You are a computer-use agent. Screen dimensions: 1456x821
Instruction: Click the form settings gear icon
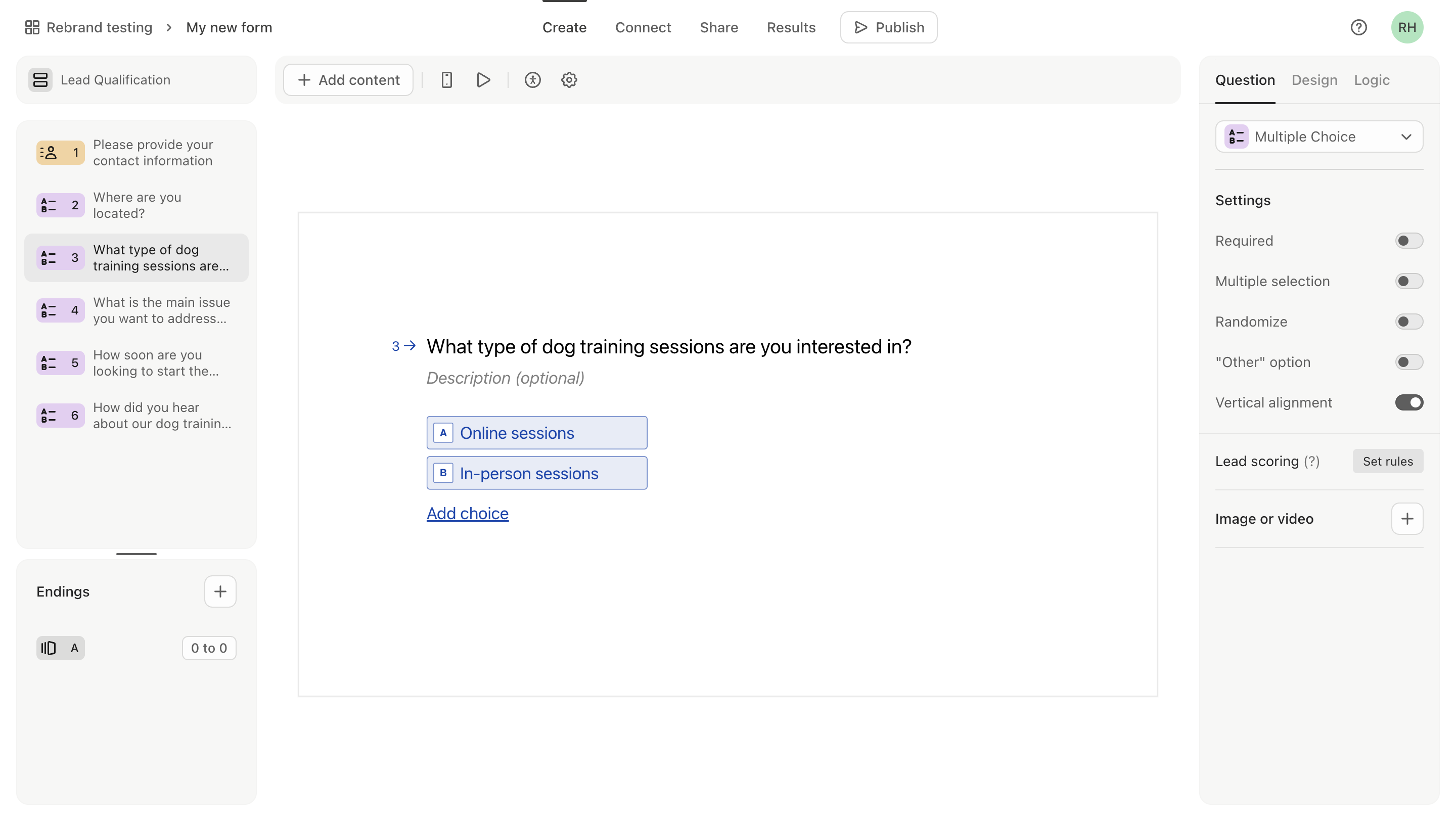click(x=568, y=80)
